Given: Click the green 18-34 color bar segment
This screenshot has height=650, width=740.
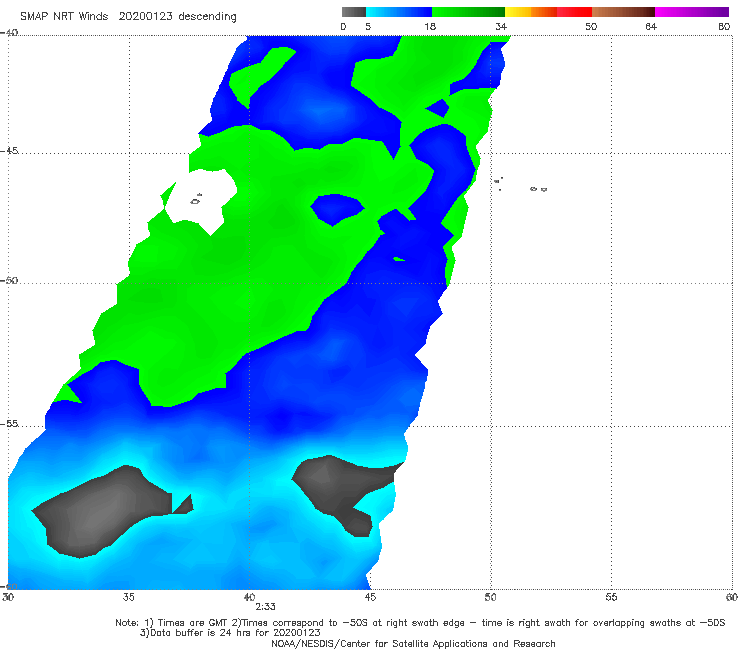Looking at the screenshot, I should click(x=468, y=12).
